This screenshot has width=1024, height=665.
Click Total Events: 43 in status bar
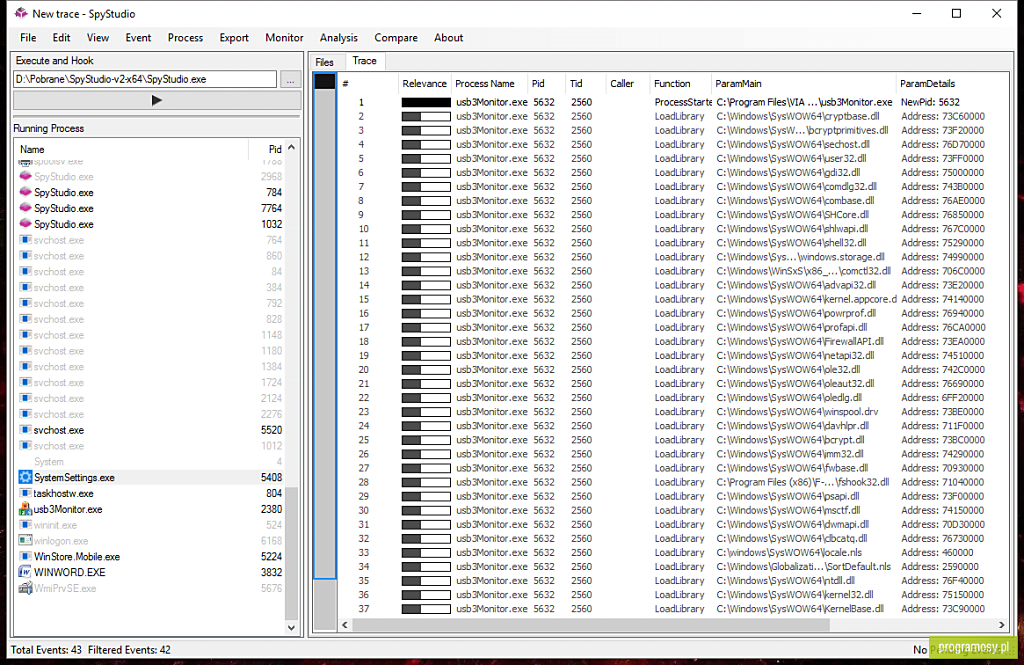pos(46,650)
